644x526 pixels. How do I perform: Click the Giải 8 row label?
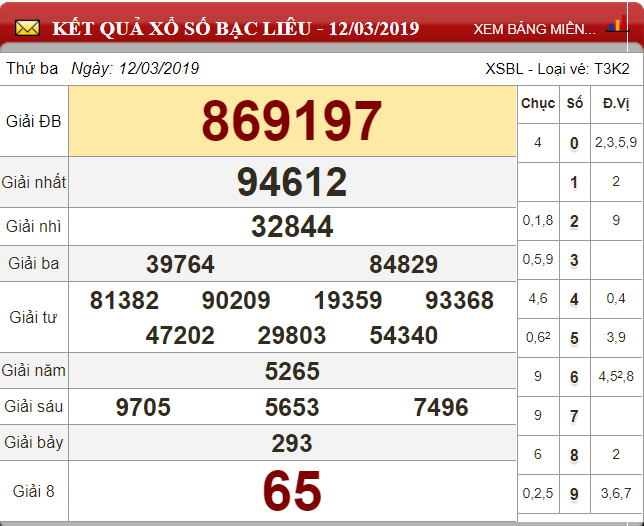tap(34, 491)
